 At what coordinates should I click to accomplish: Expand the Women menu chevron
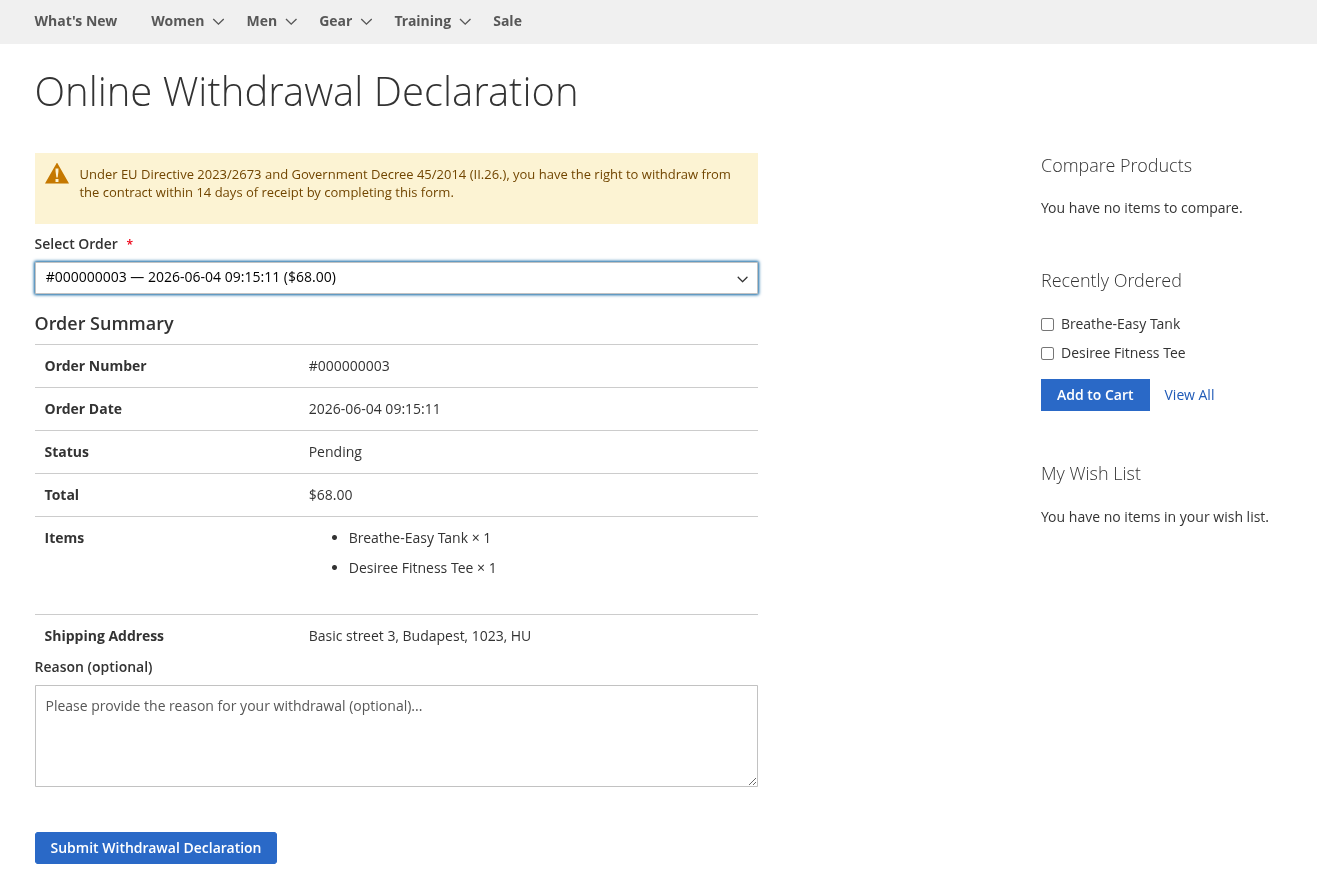coord(219,22)
